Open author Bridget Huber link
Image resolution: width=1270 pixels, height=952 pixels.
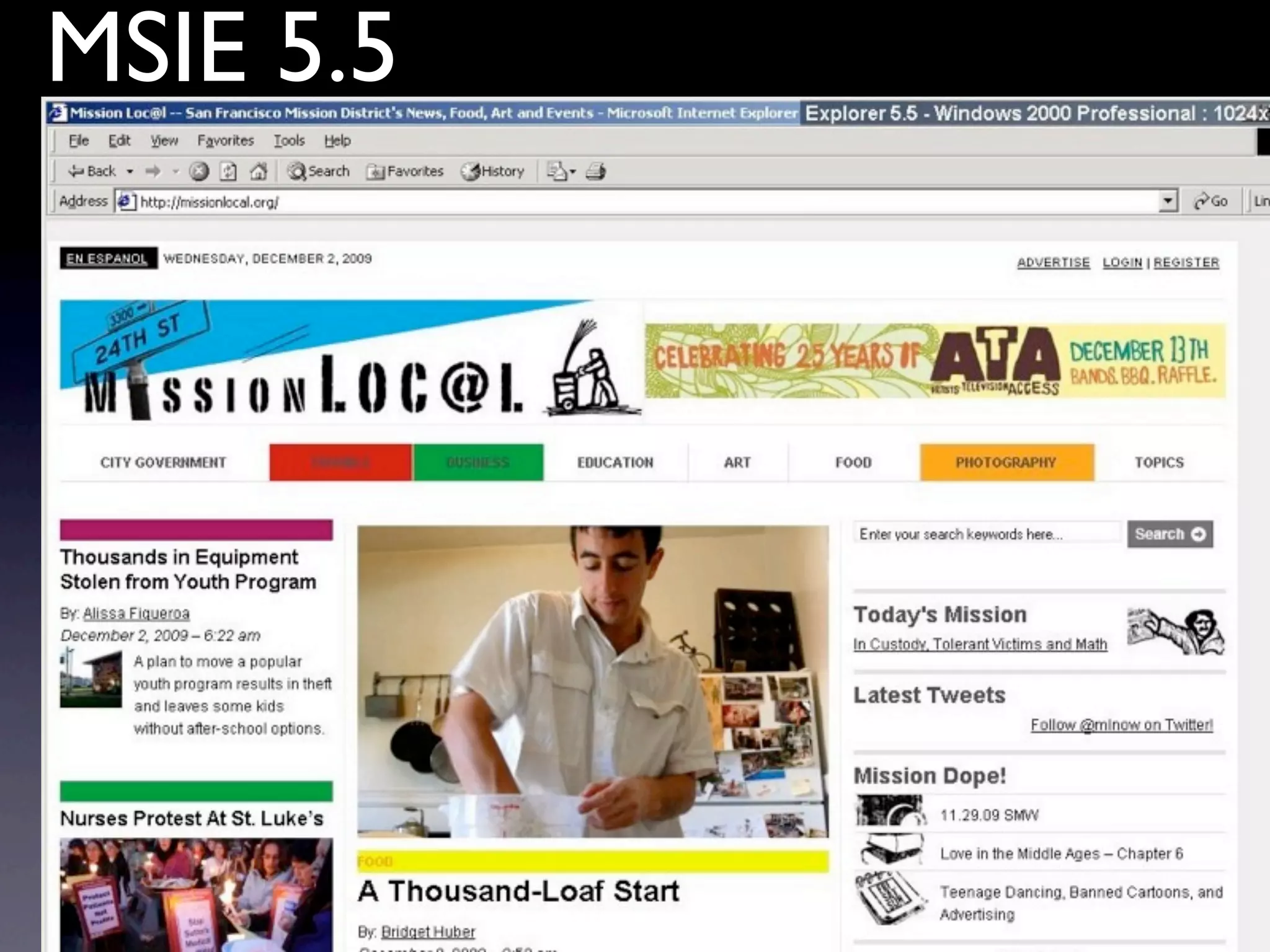pos(428,932)
